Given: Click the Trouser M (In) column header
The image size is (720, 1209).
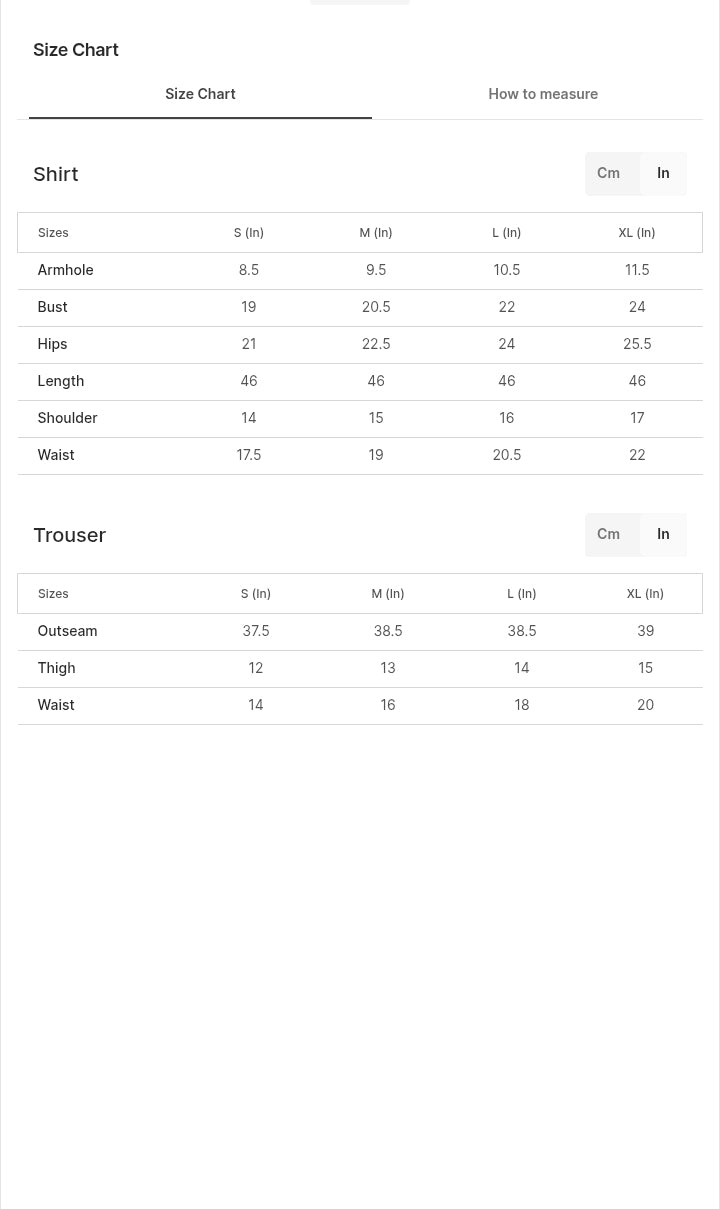Looking at the screenshot, I should click(x=388, y=594).
